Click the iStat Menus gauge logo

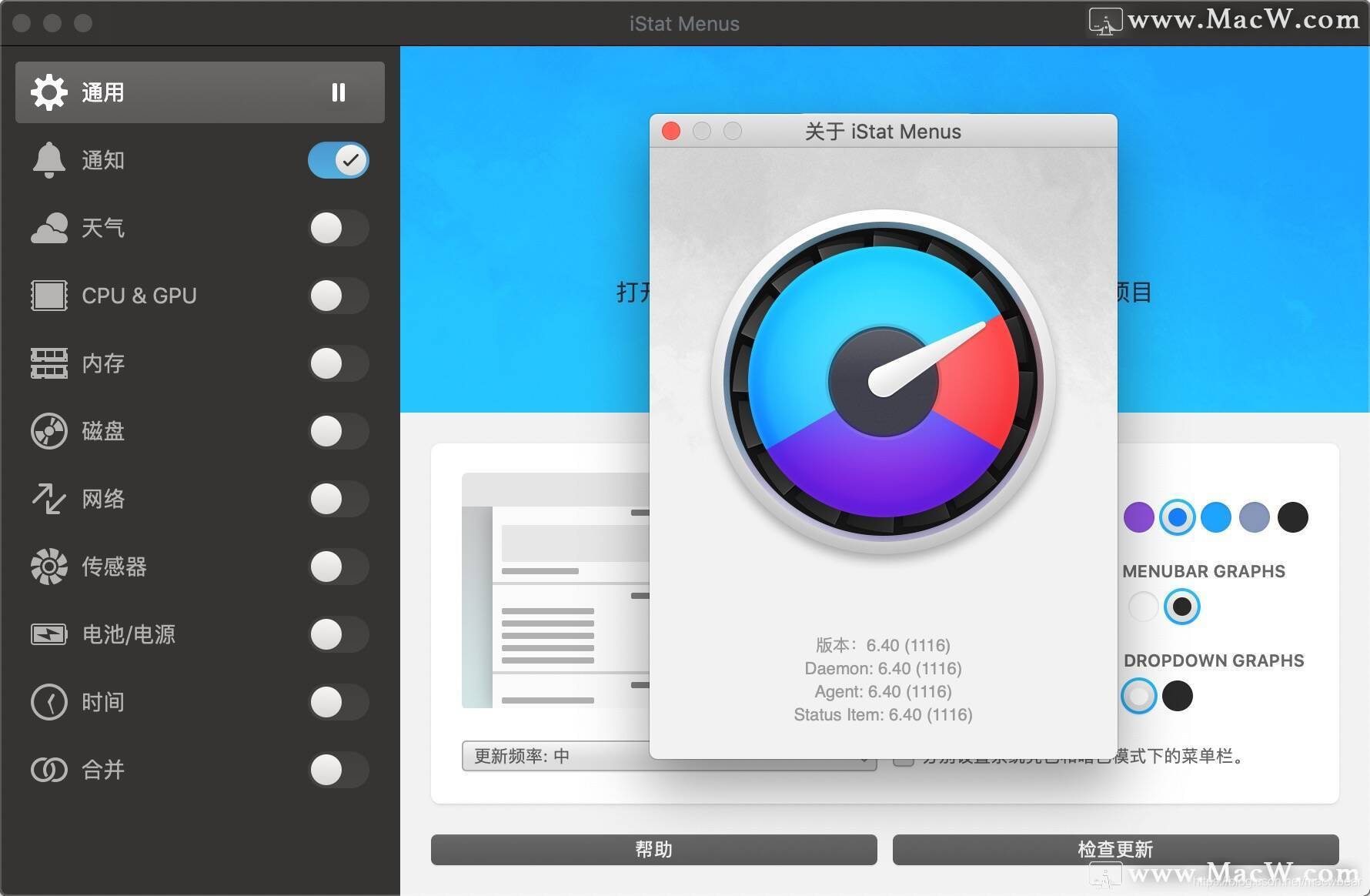point(884,382)
